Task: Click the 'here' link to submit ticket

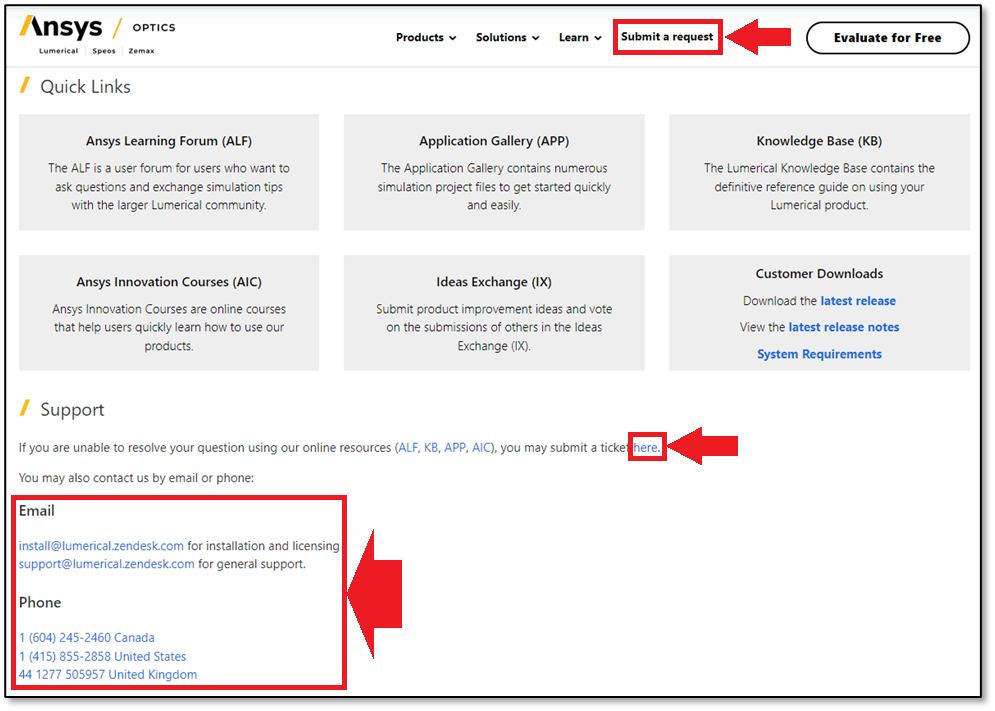Action: click(x=645, y=448)
